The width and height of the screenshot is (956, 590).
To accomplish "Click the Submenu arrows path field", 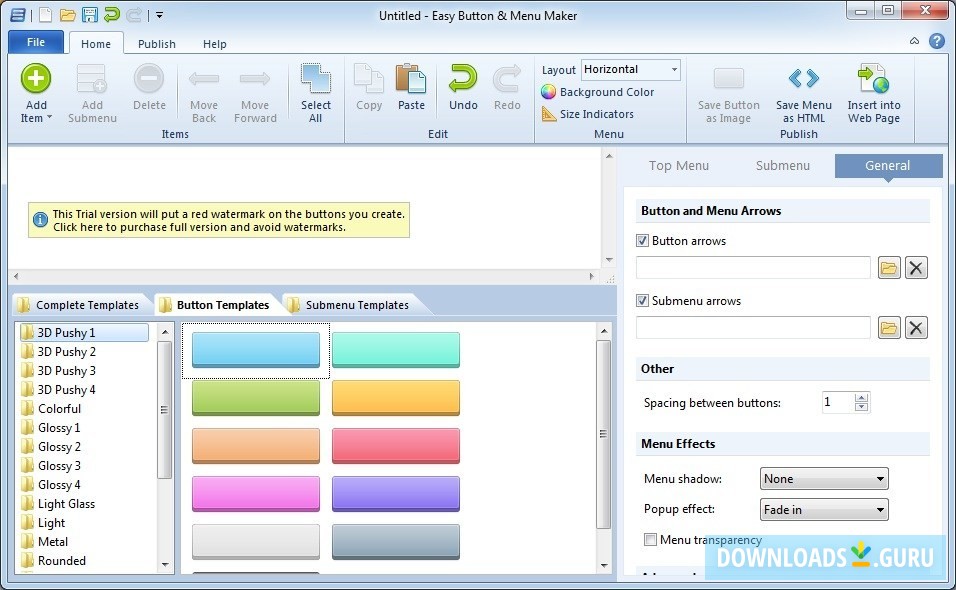I will pos(753,328).
